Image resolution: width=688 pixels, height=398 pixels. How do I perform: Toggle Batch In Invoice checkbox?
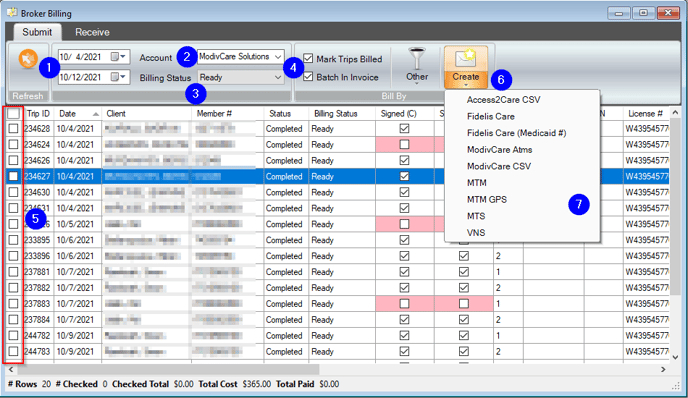(308, 77)
